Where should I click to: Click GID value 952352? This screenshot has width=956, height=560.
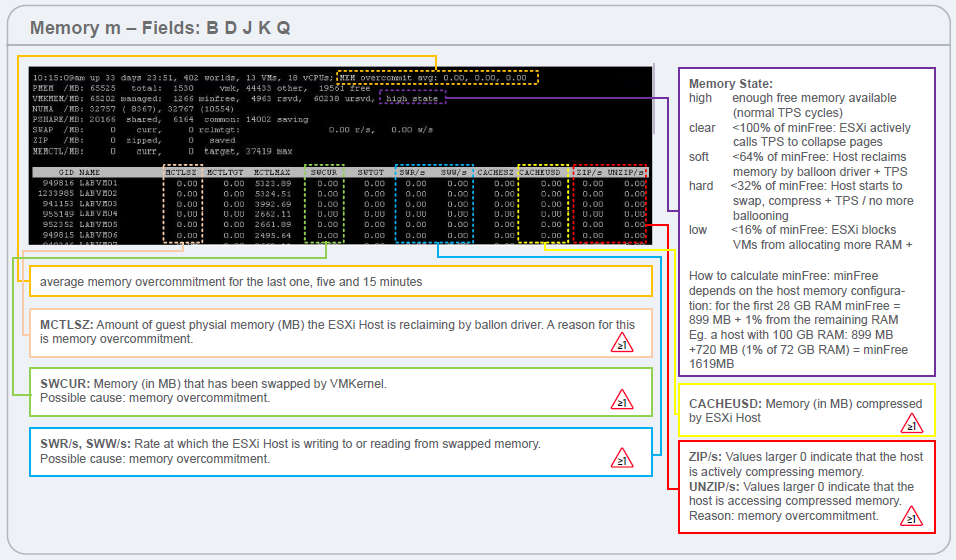[58, 224]
